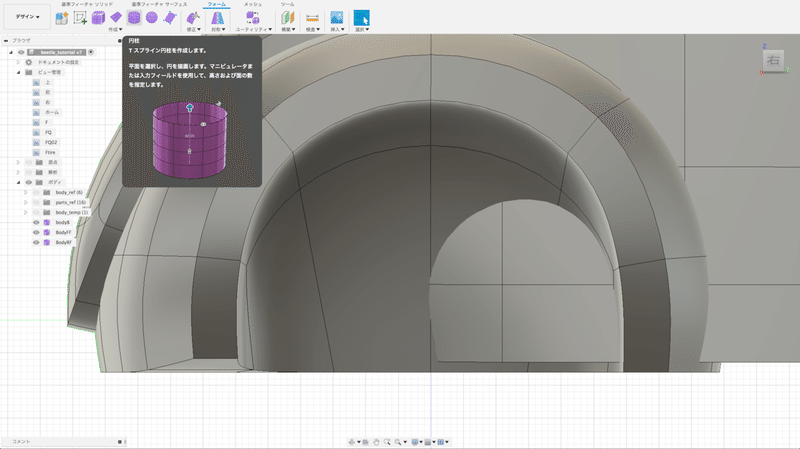Switch to the メッシュ tab
Screen dimensions: 800x449
pyautogui.click(x=253, y=5)
